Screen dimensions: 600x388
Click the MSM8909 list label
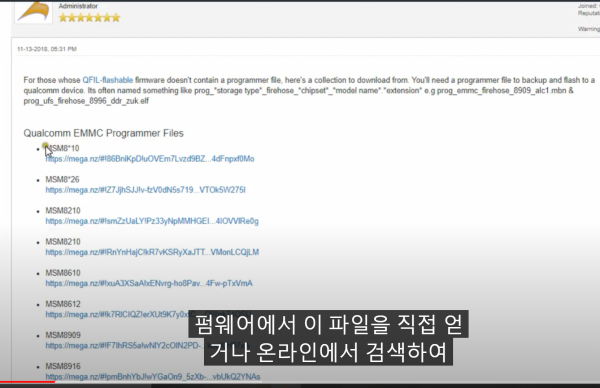(x=63, y=335)
